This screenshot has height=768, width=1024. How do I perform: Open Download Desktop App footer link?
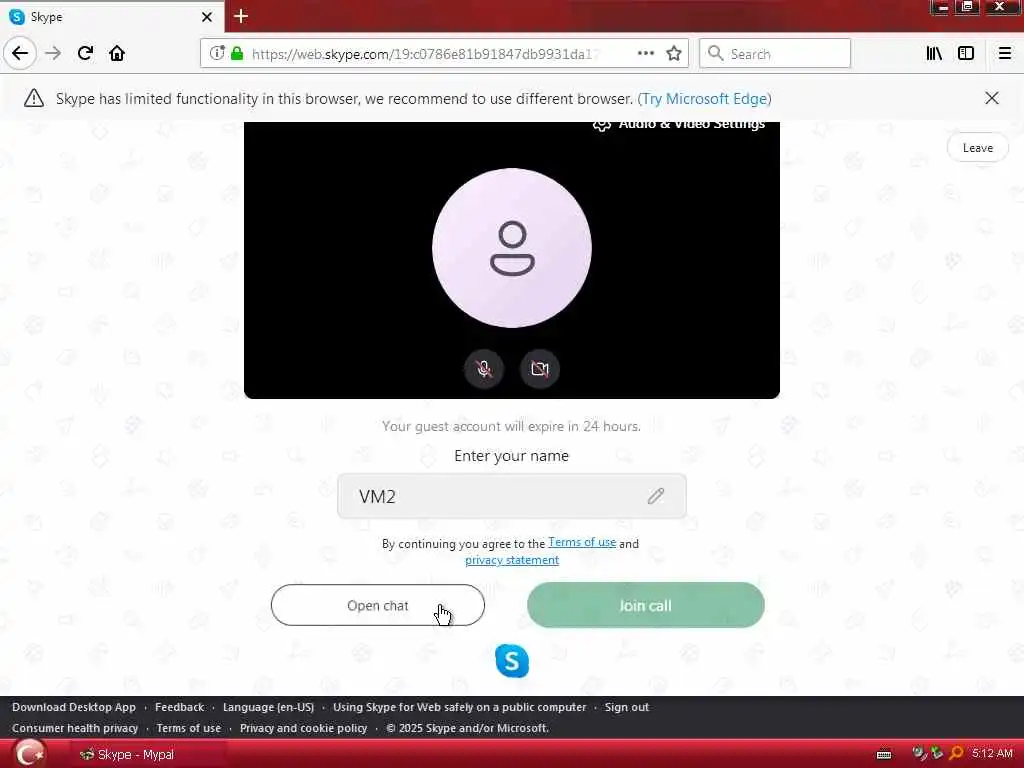tap(74, 707)
